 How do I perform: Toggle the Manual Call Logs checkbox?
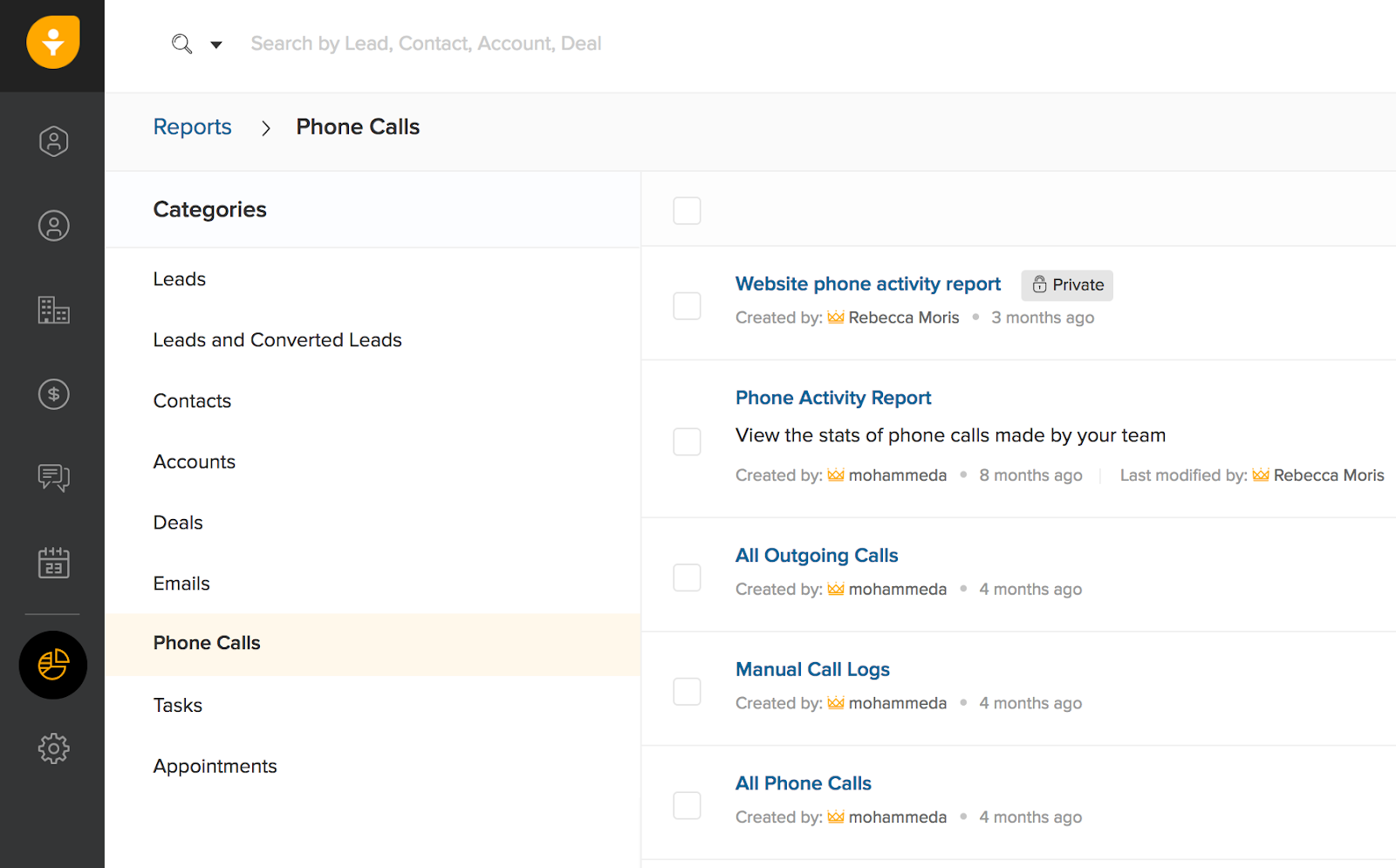(x=687, y=691)
